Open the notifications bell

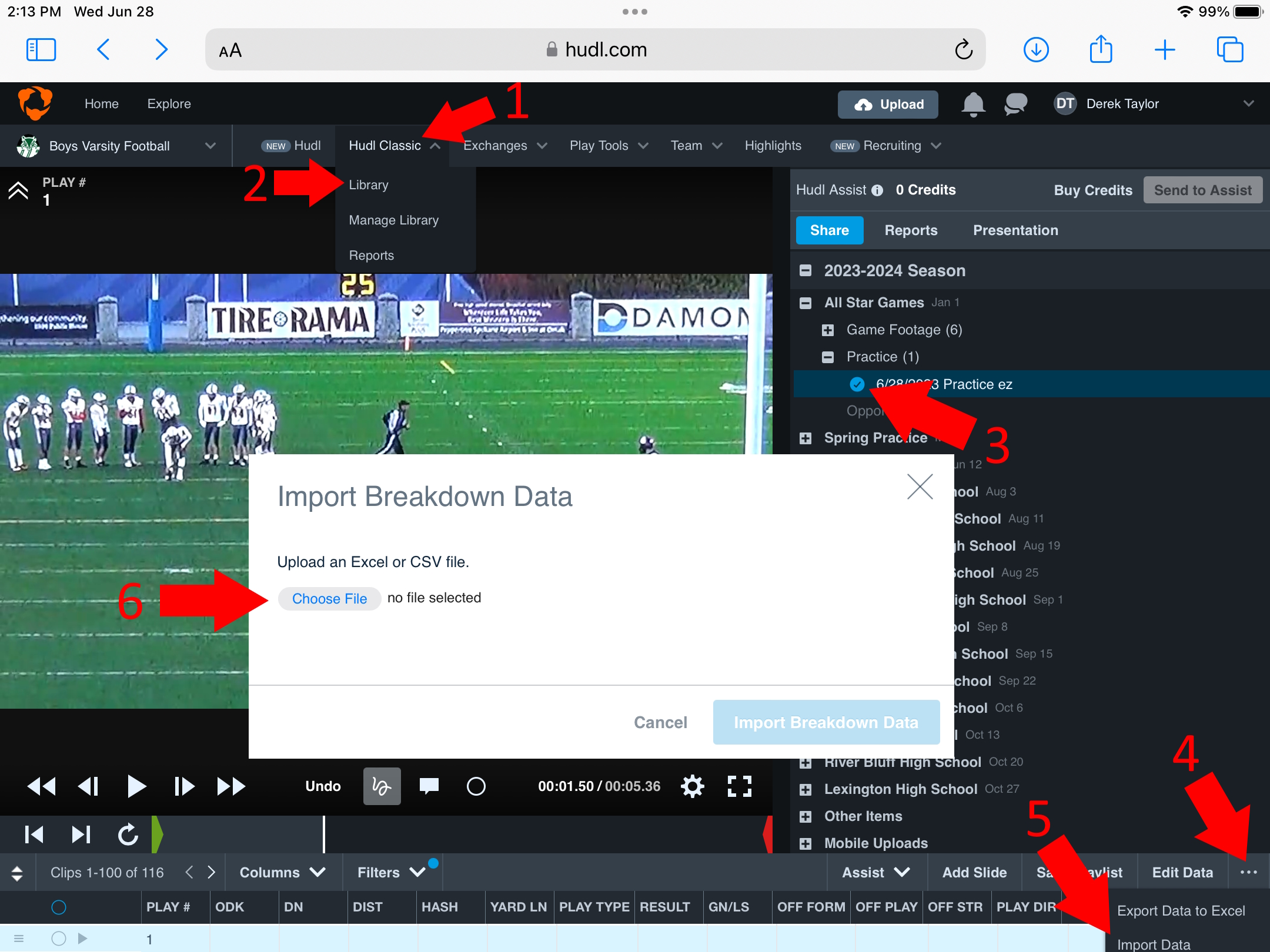[x=973, y=105]
